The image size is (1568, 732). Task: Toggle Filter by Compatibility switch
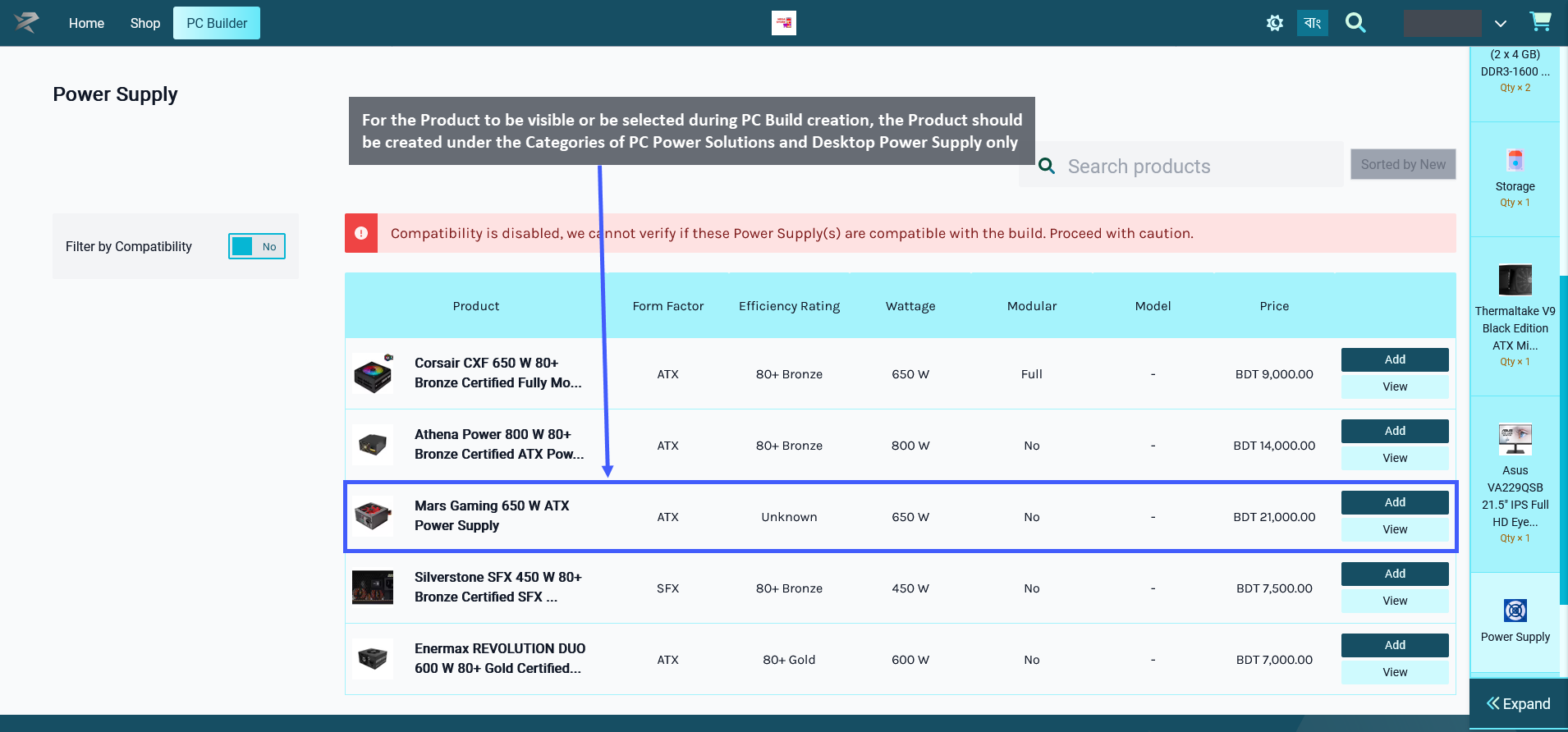pos(257,246)
